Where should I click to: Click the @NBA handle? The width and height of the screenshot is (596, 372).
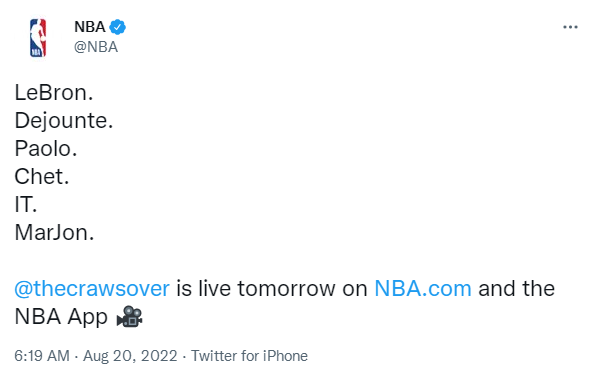click(x=96, y=47)
